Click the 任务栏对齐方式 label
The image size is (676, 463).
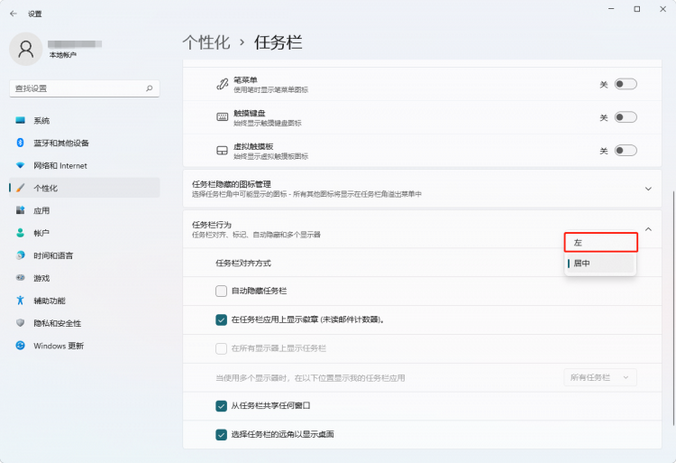pyautogui.click(x=243, y=263)
